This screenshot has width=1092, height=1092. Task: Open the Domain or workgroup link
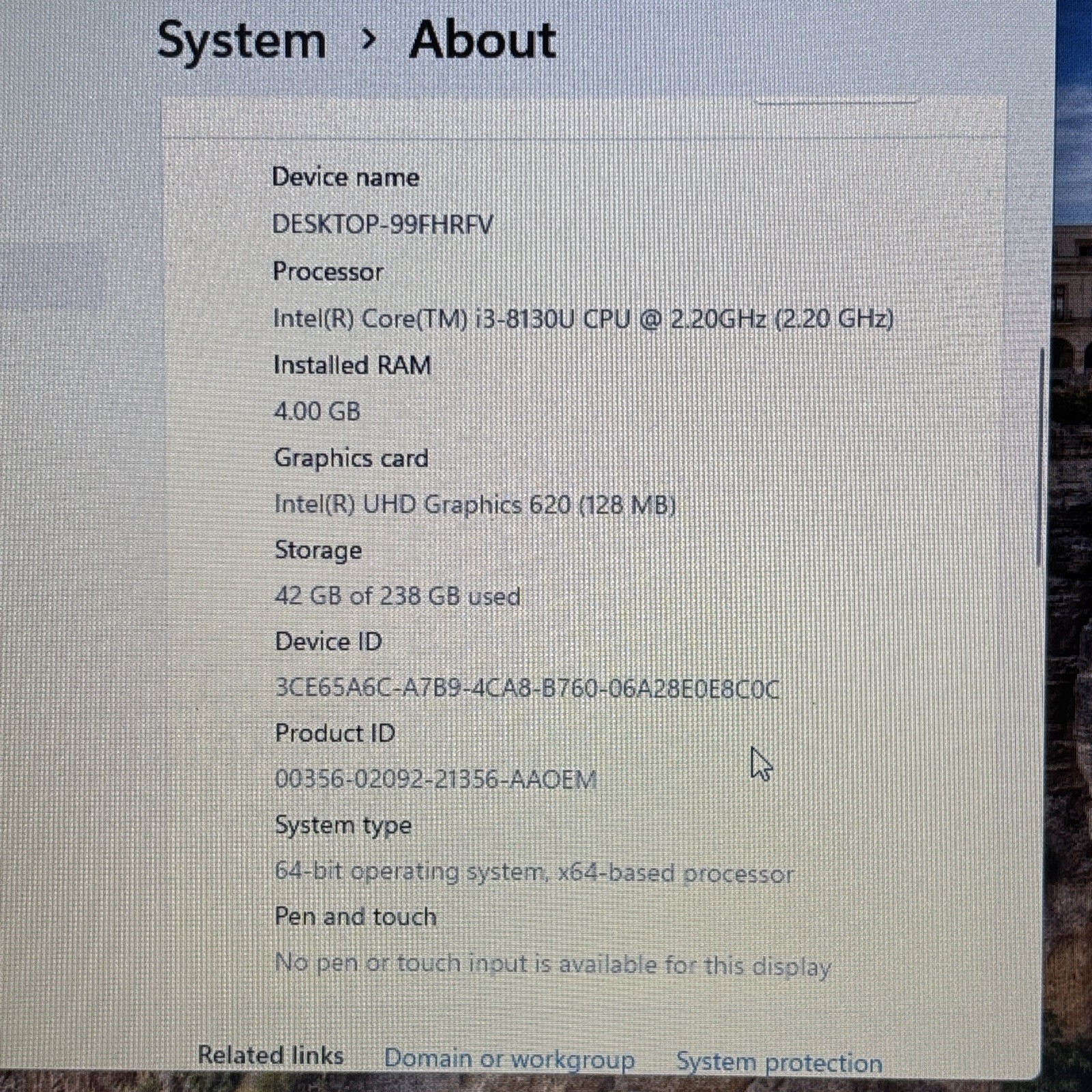coord(509,1059)
